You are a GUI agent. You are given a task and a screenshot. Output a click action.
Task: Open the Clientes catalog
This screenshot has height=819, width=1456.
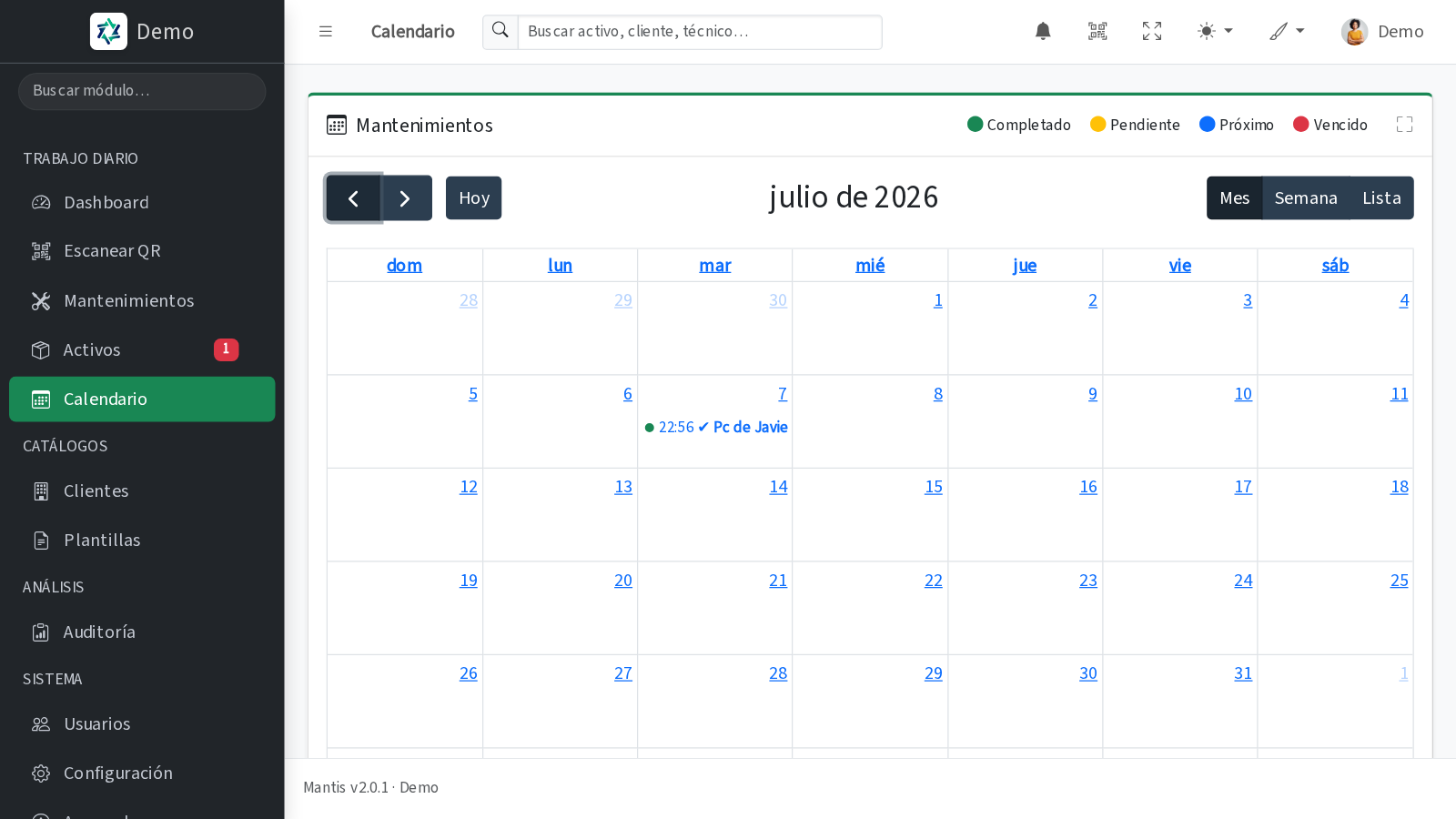142,490
